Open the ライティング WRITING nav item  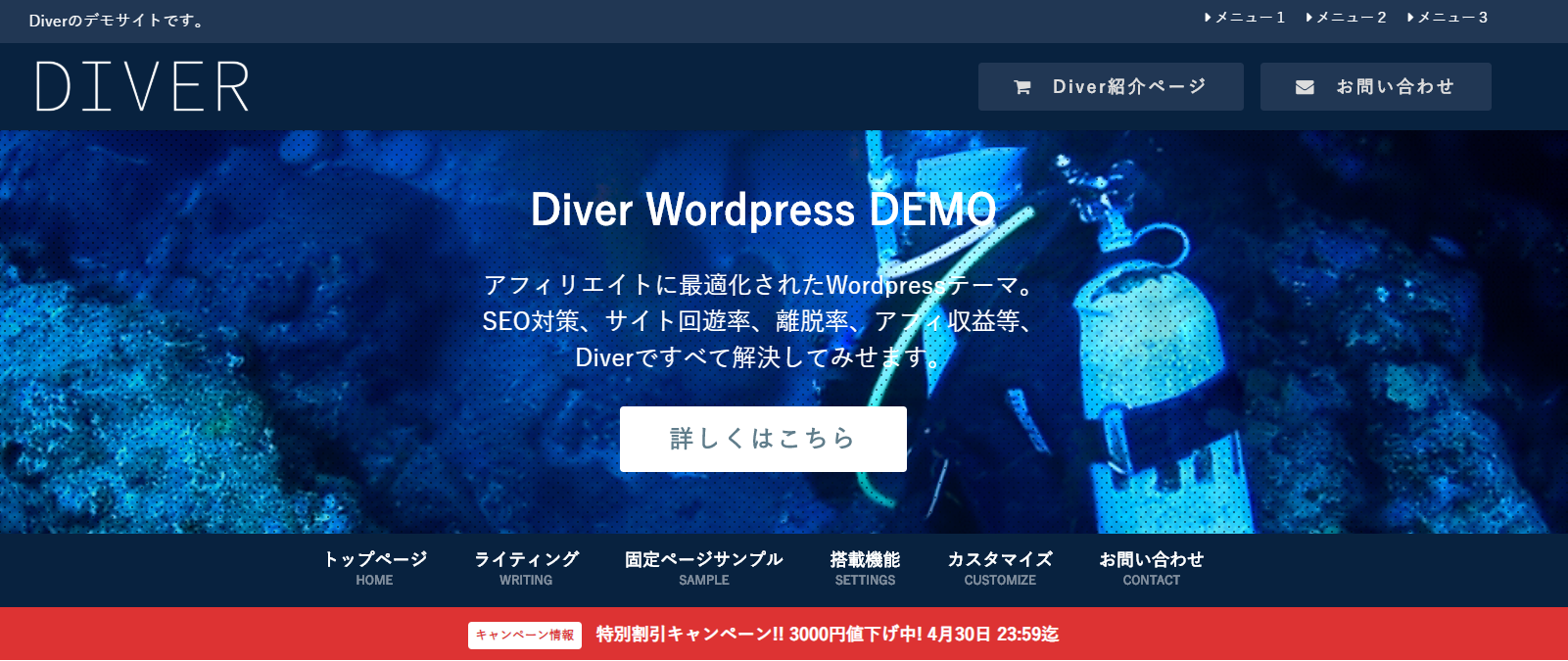tap(526, 568)
